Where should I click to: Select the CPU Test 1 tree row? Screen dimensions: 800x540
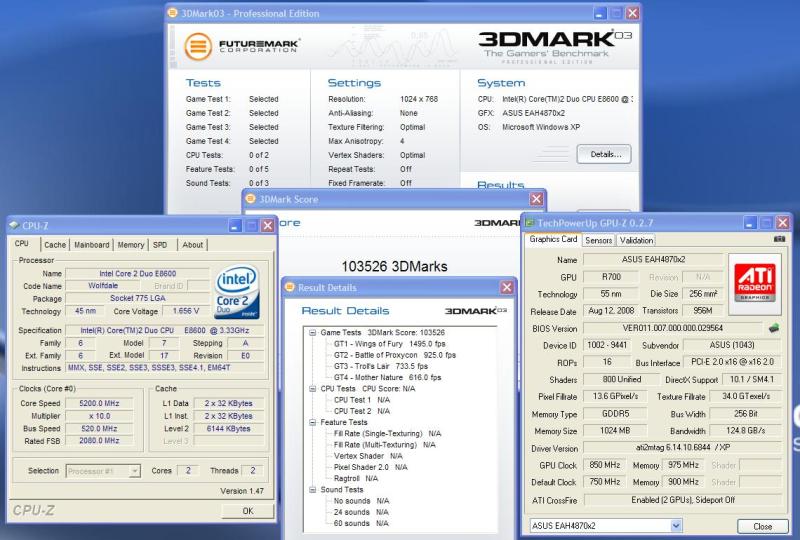click(x=362, y=400)
